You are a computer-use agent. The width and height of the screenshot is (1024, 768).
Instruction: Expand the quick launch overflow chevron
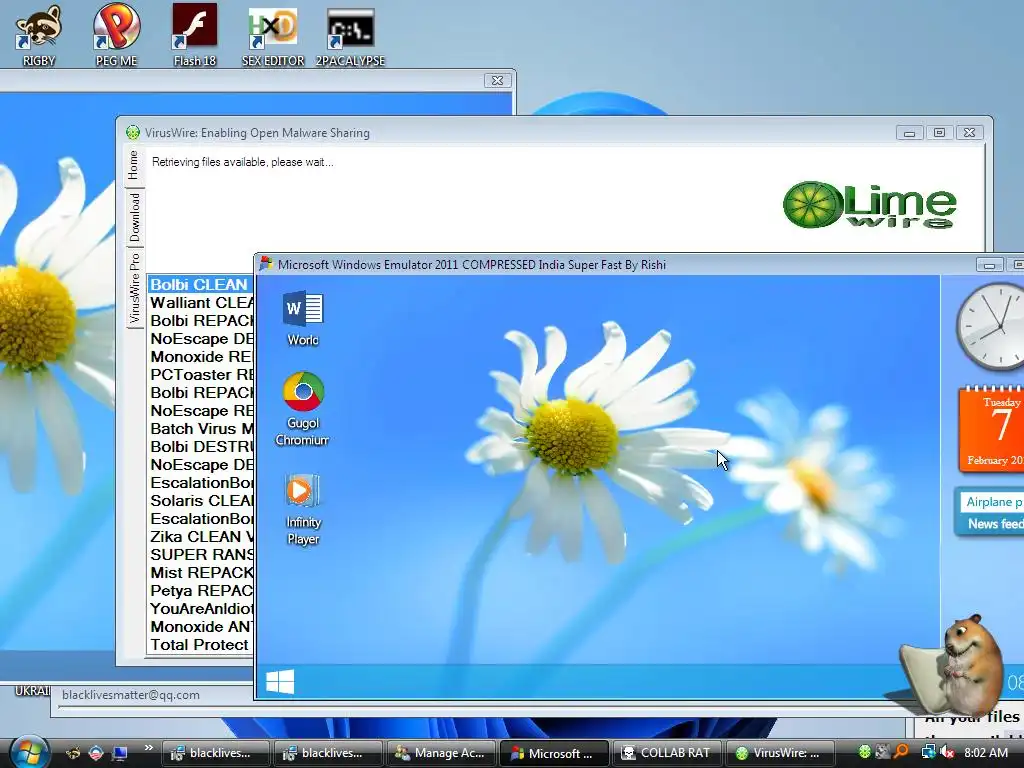click(x=148, y=748)
